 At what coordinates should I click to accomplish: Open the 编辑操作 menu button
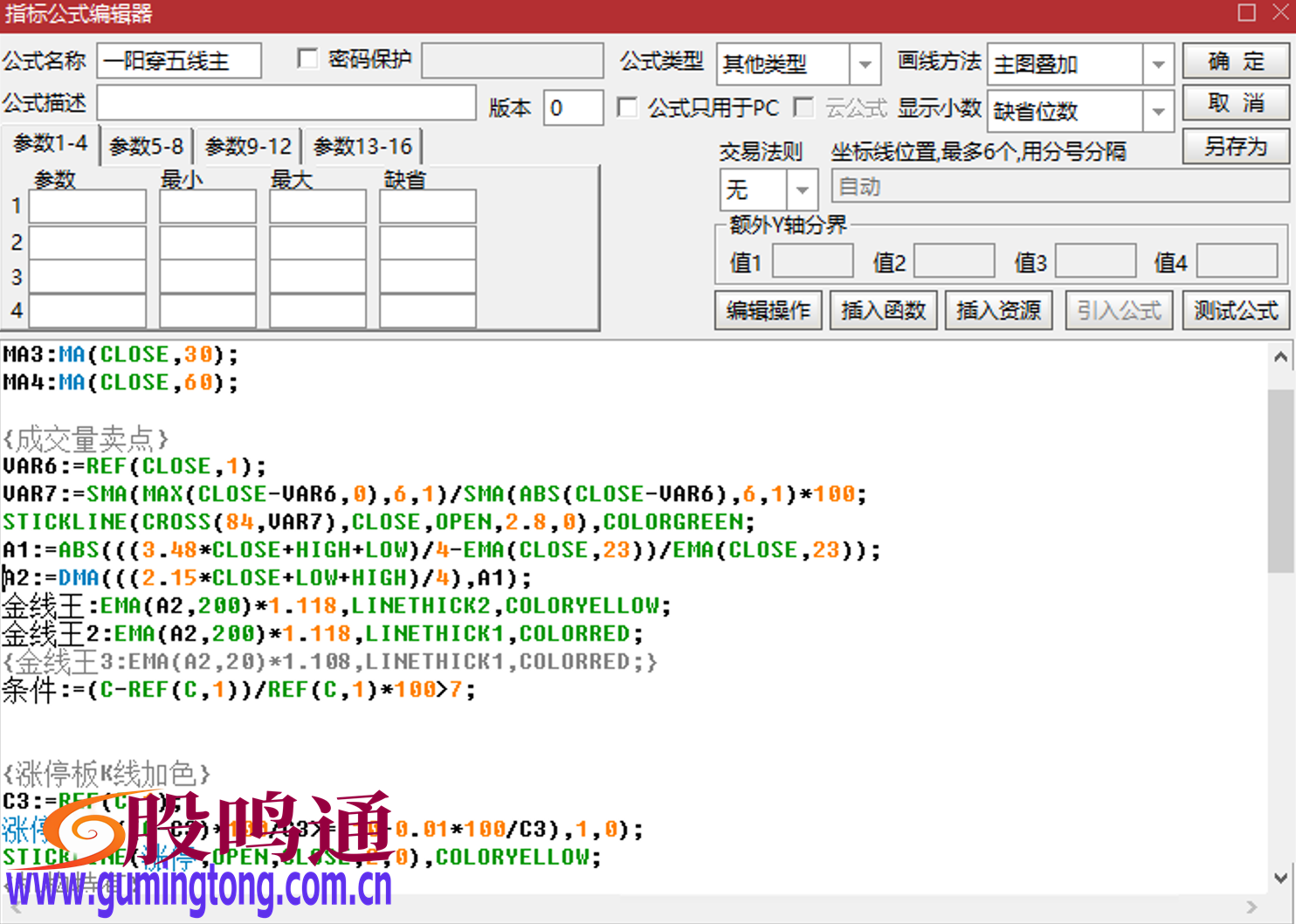point(768,310)
